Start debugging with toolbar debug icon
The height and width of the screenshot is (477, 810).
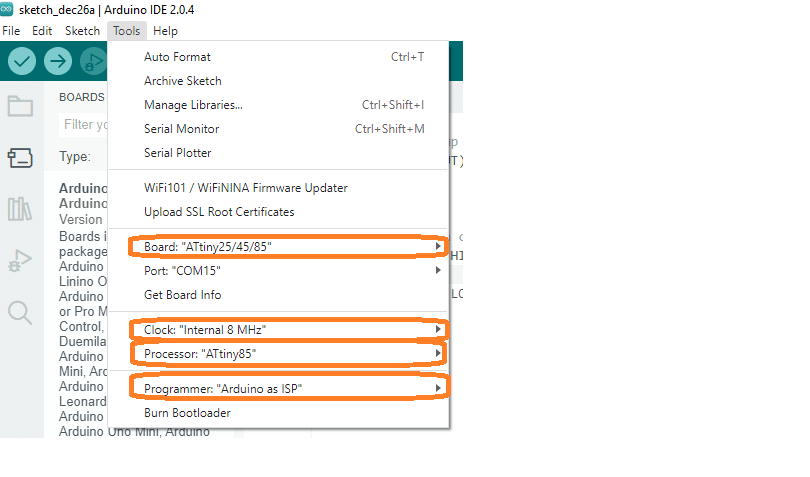coord(94,61)
